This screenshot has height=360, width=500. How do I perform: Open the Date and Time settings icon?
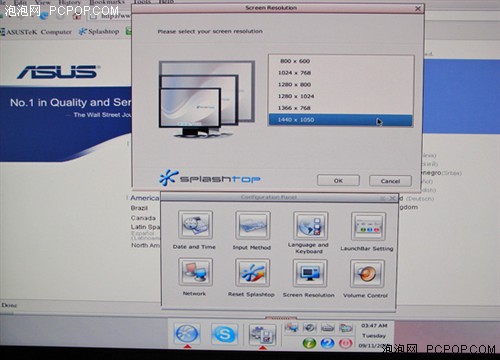pos(195,225)
